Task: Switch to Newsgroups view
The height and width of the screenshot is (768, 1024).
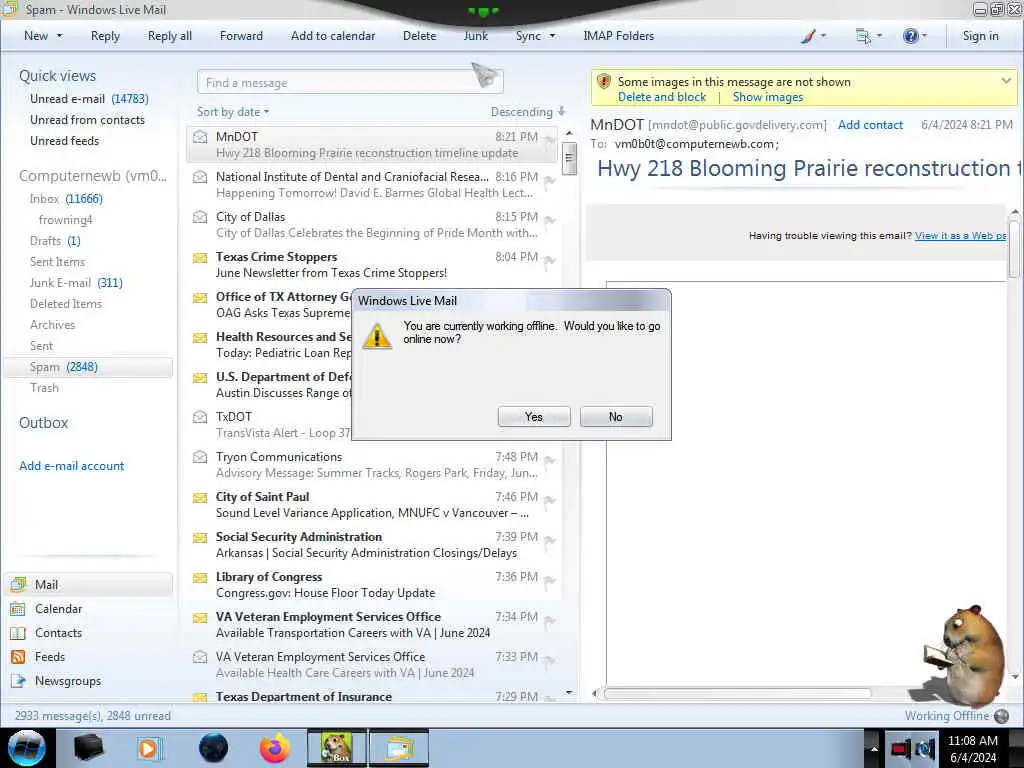Action: pyautogui.click(x=67, y=680)
